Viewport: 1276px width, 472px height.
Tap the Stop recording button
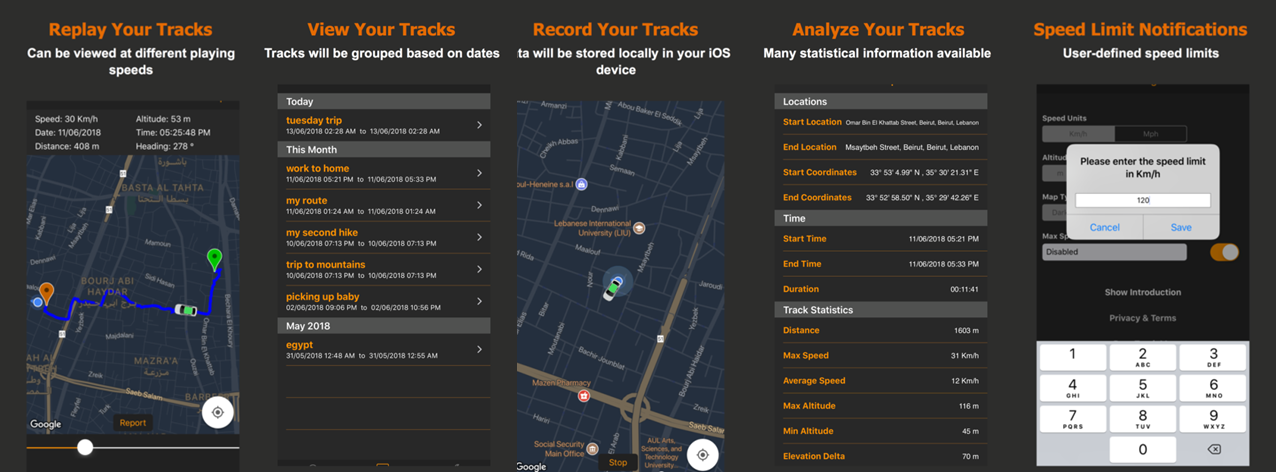pos(618,462)
